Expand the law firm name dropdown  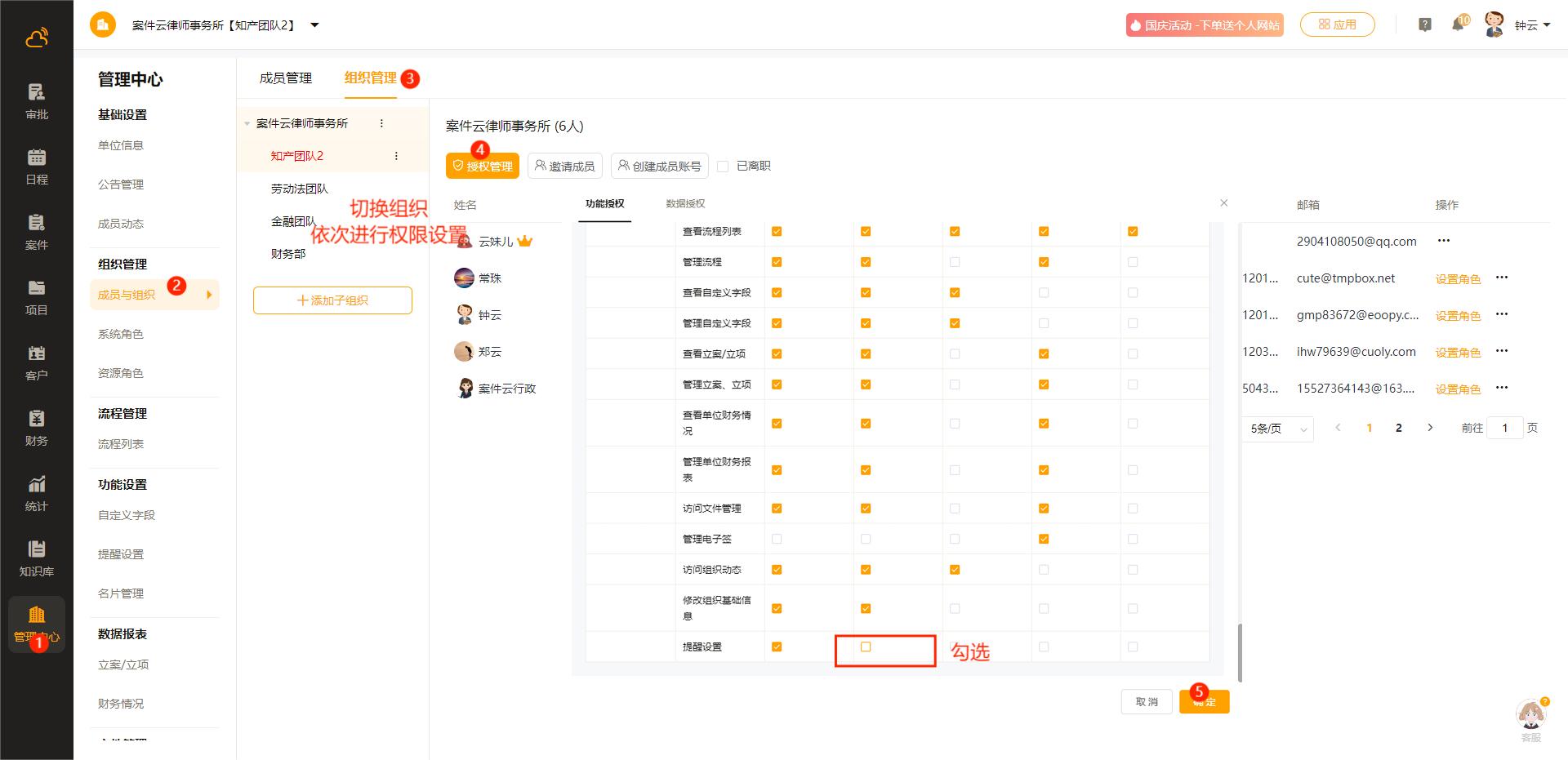point(315,25)
